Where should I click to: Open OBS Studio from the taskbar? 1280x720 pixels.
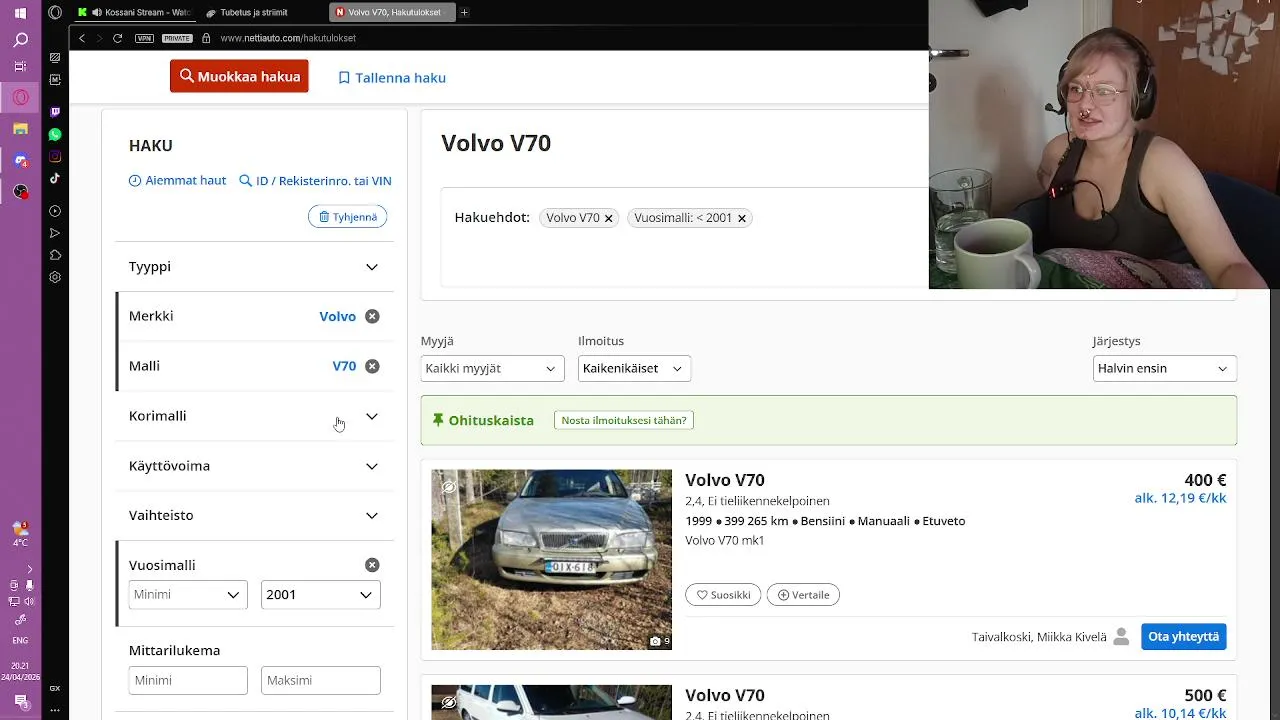coord(20,191)
